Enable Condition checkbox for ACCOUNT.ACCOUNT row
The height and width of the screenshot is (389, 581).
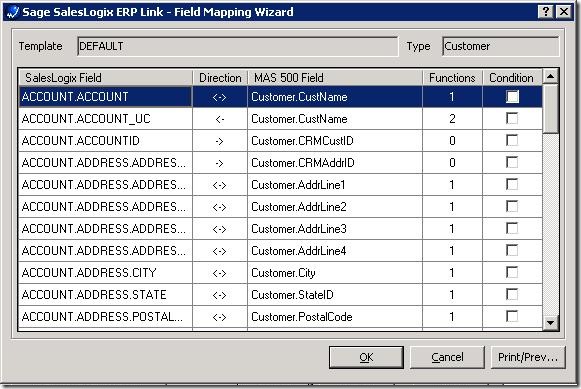[512, 97]
